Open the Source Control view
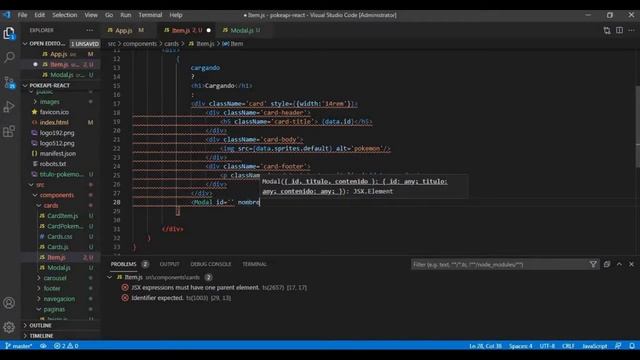Viewport: 640px width, 360px height. pyautogui.click(x=9, y=82)
